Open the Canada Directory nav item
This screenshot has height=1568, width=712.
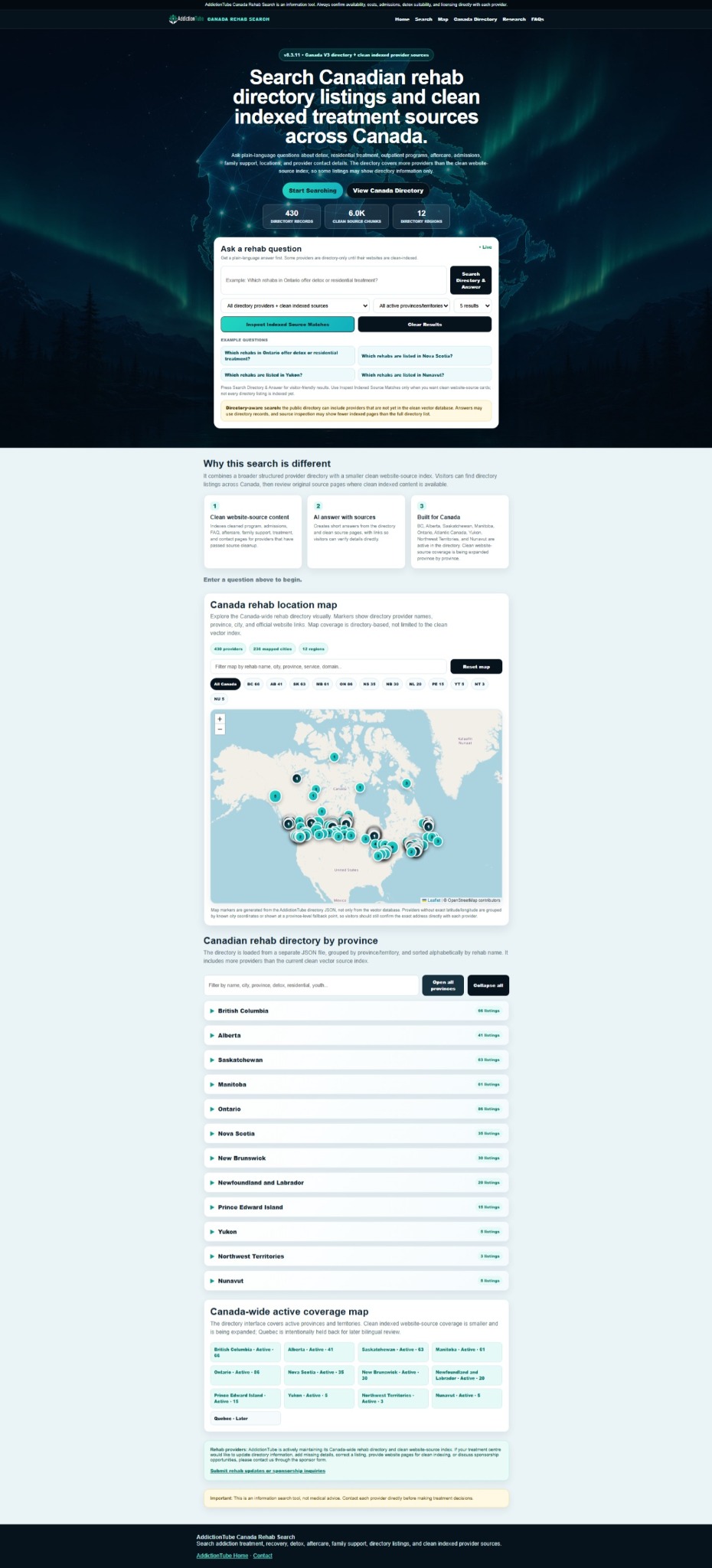(x=475, y=19)
